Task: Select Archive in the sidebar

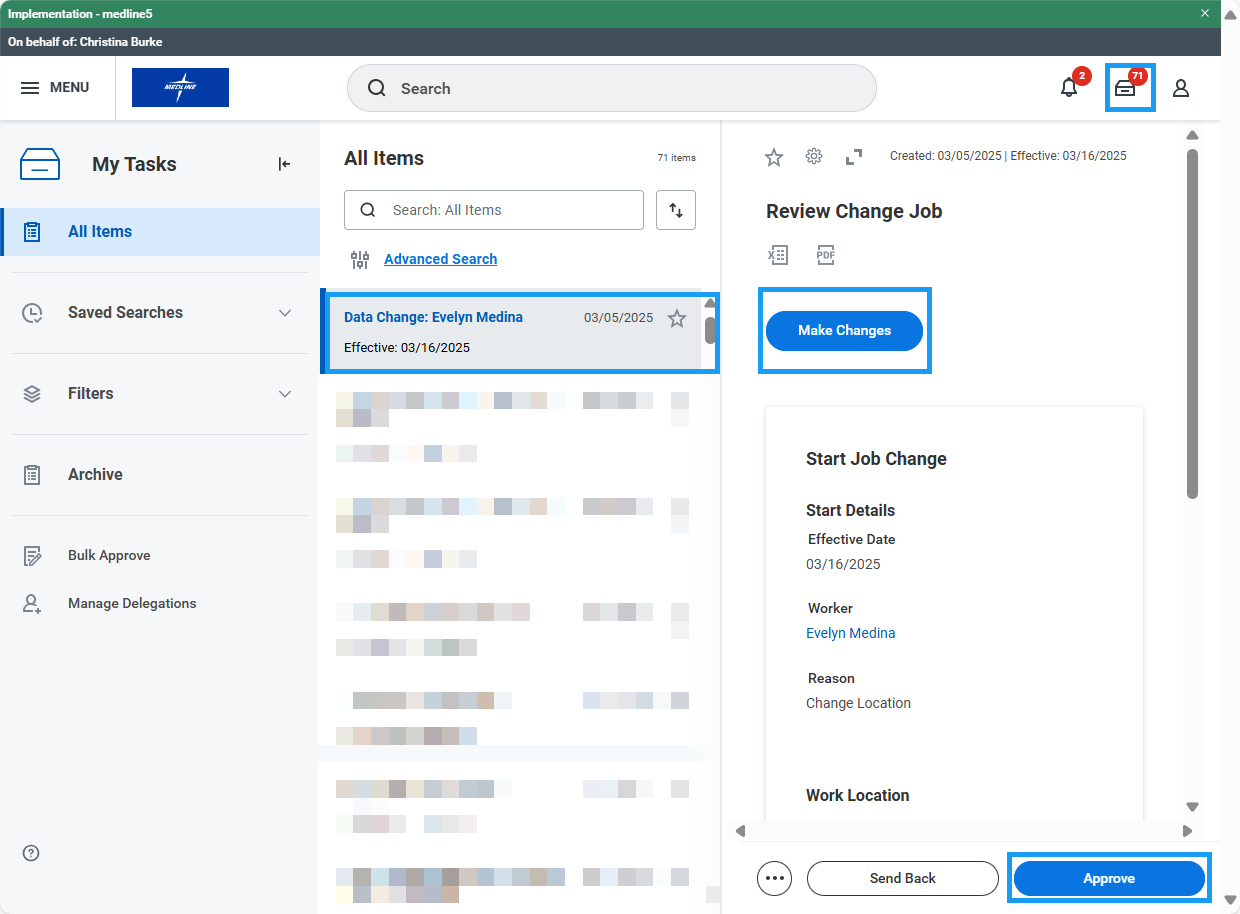Action: pyautogui.click(x=95, y=475)
